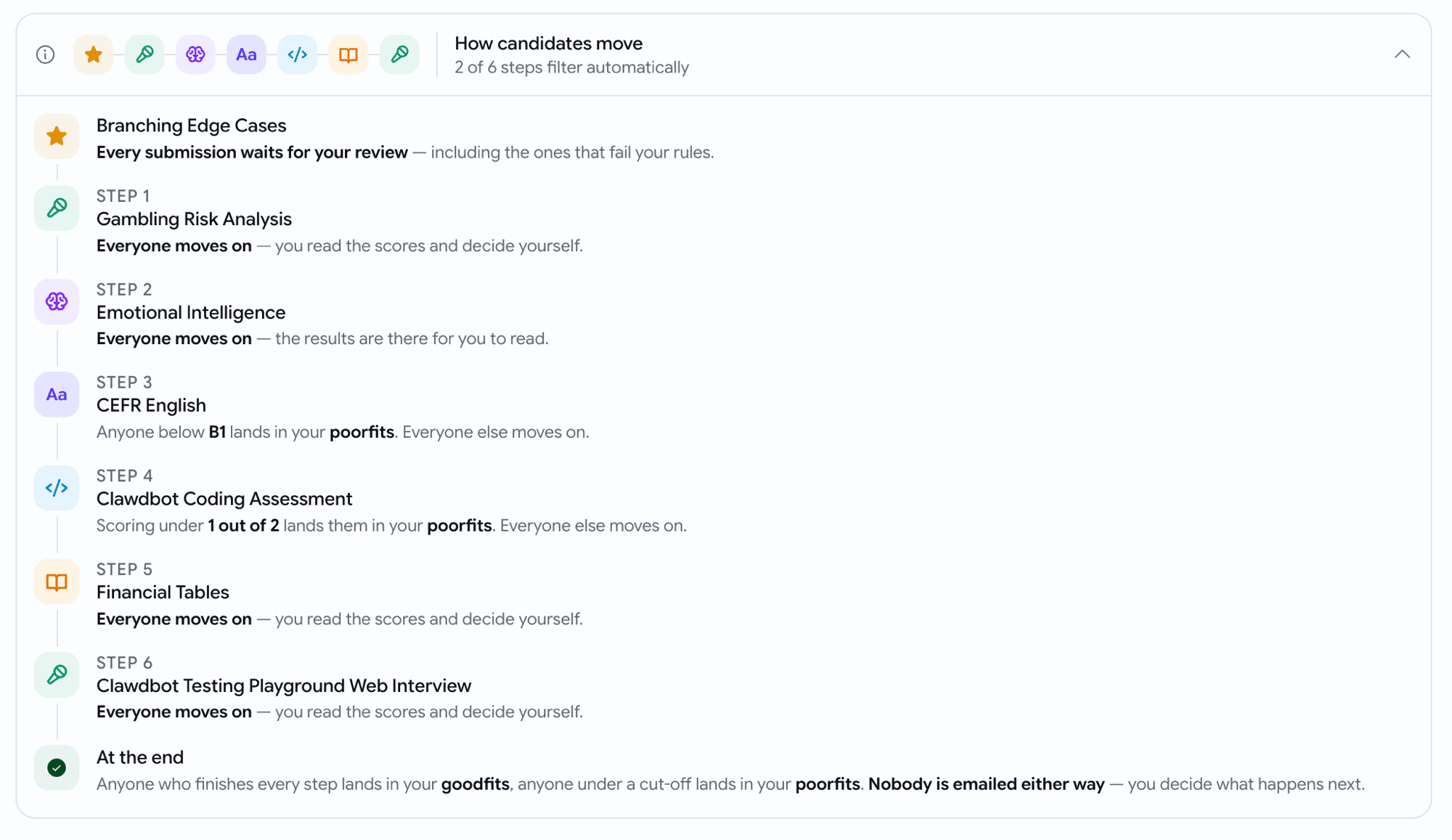
Task: Click the orange star icon in header strip
Action: tap(94, 54)
